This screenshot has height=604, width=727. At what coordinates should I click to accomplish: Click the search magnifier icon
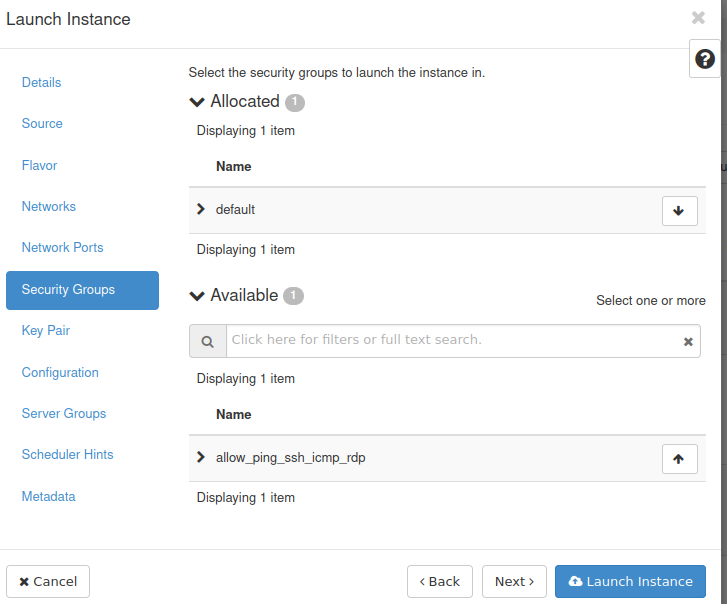(x=208, y=341)
